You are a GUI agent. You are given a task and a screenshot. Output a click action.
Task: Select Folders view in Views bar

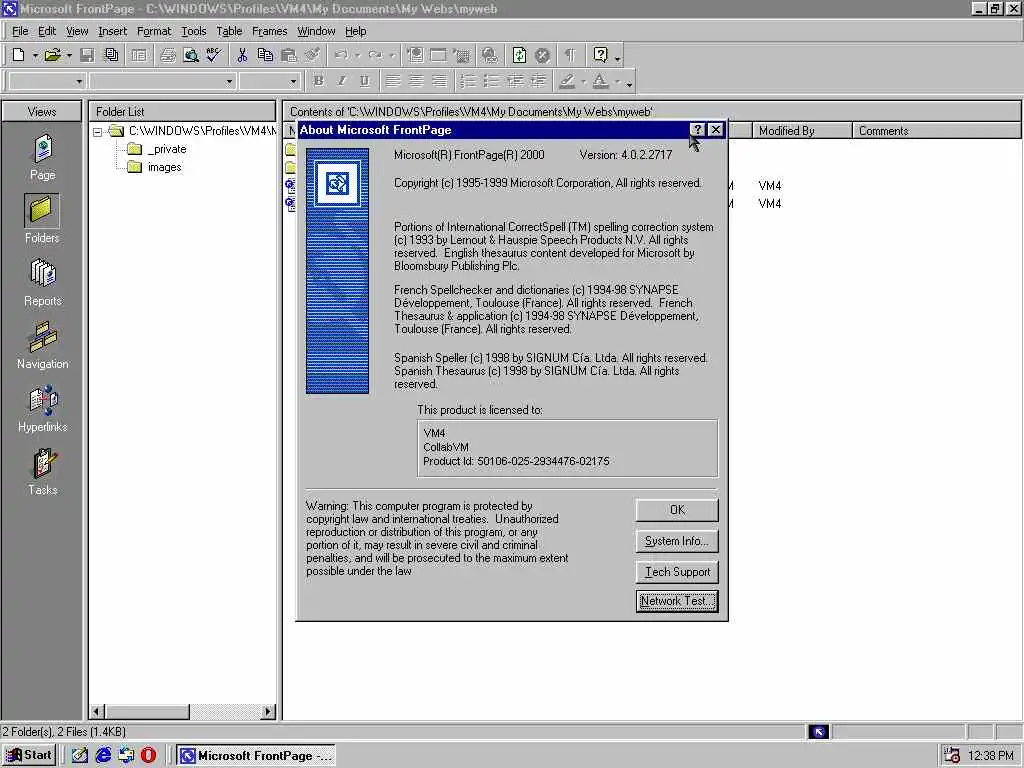click(42, 219)
